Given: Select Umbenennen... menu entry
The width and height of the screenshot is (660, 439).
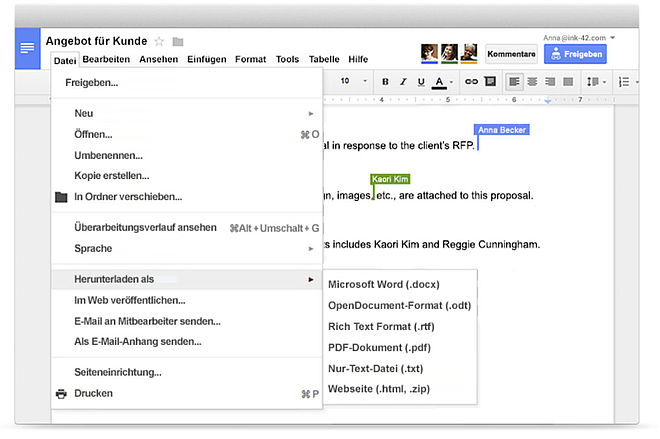Looking at the screenshot, I should pos(187,155).
